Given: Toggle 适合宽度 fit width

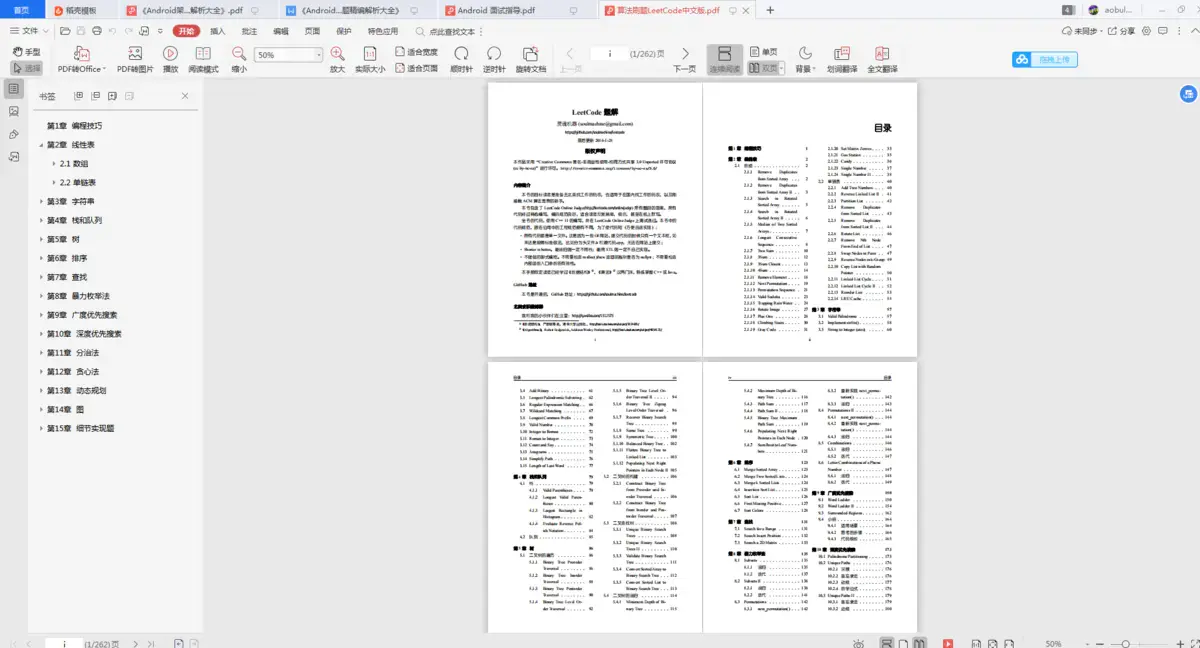Looking at the screenshot, I should click(415, 51).
